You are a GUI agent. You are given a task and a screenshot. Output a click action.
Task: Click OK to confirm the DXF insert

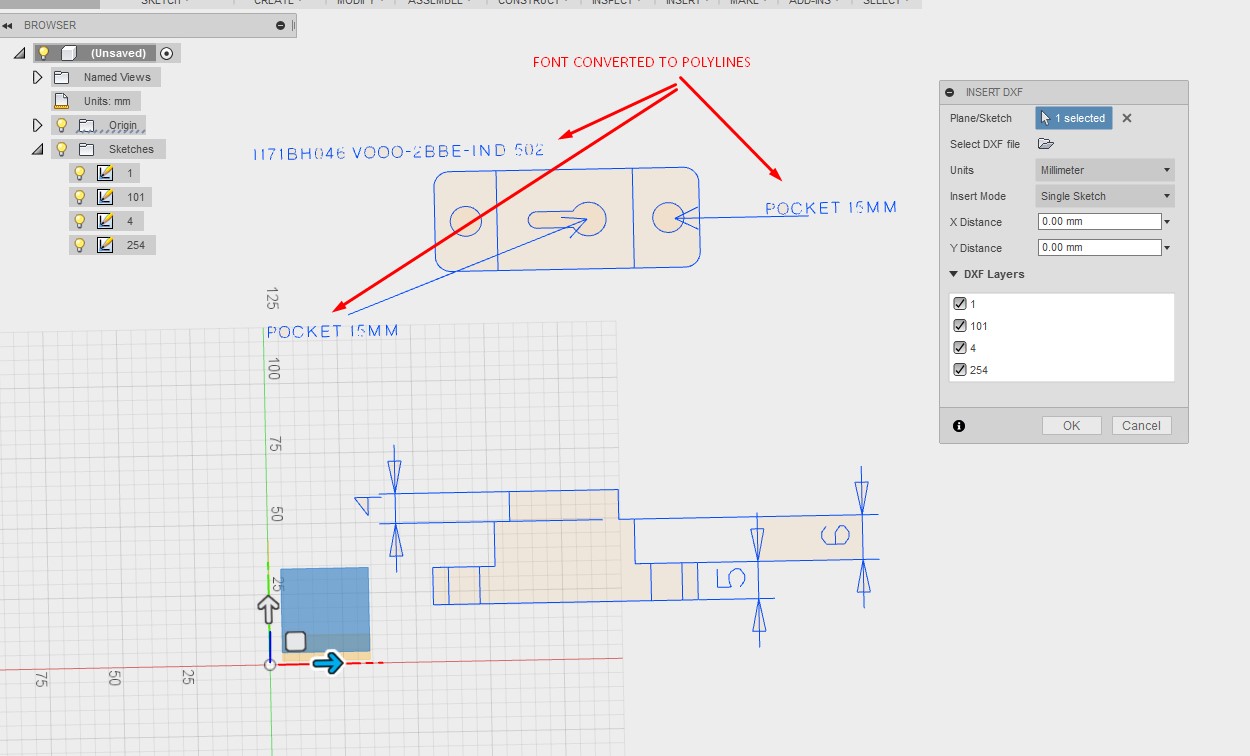pyautogui.click(x=1071, y=425)
